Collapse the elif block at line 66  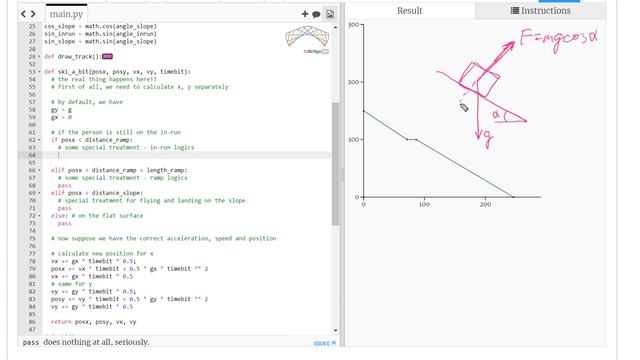click(39, 170)
